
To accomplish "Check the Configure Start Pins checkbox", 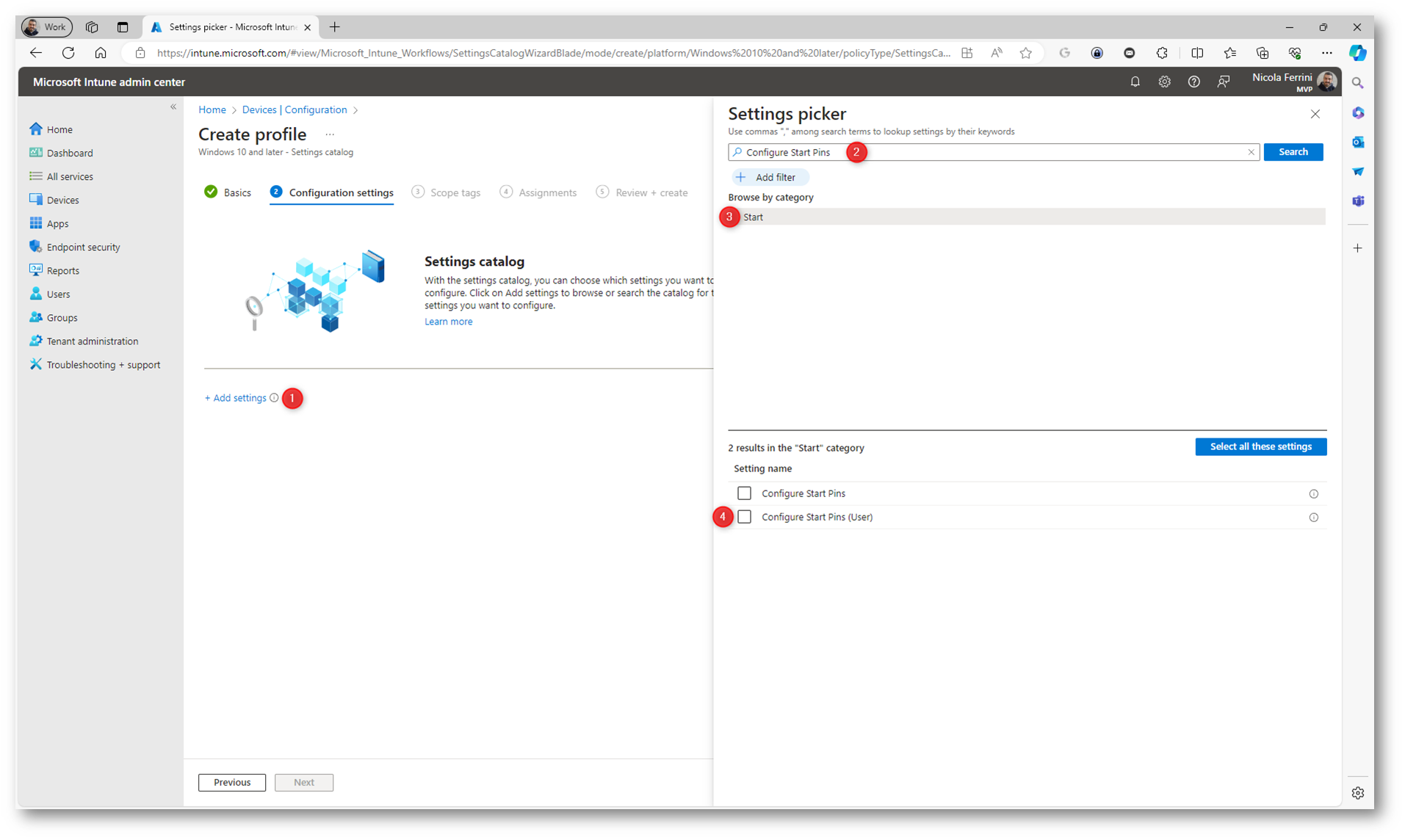I will (744, 493).
